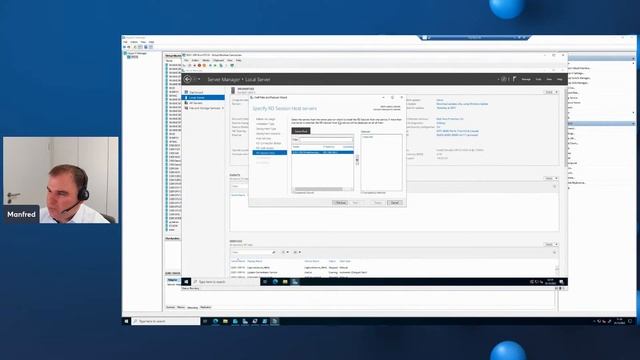
Task: Select RD Web Access wizard step
Action: pos(265,148)
